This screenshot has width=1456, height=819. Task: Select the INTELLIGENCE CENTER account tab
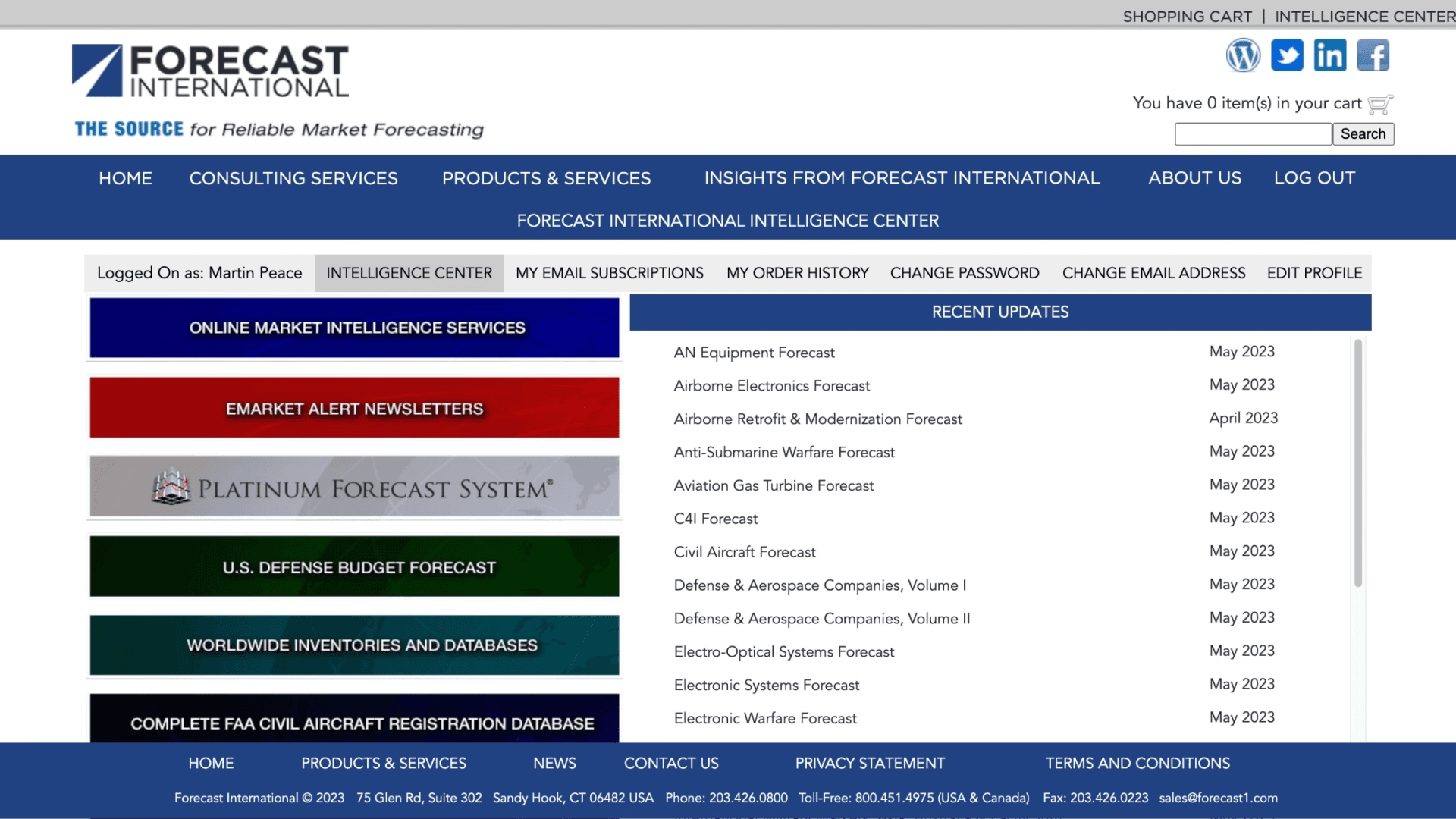tap(409, 273)
